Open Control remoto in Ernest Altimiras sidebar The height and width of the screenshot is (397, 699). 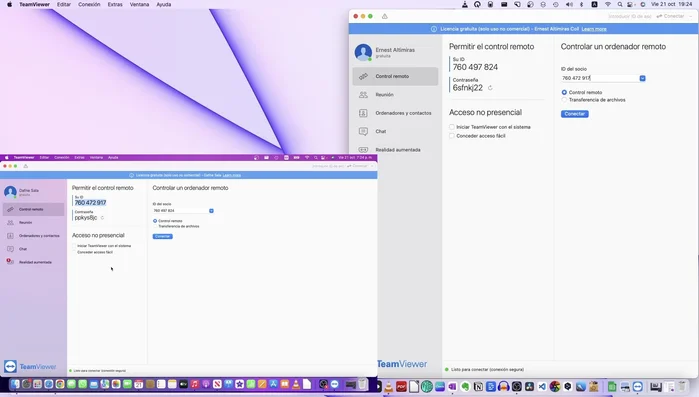click(x=395, y=76)
